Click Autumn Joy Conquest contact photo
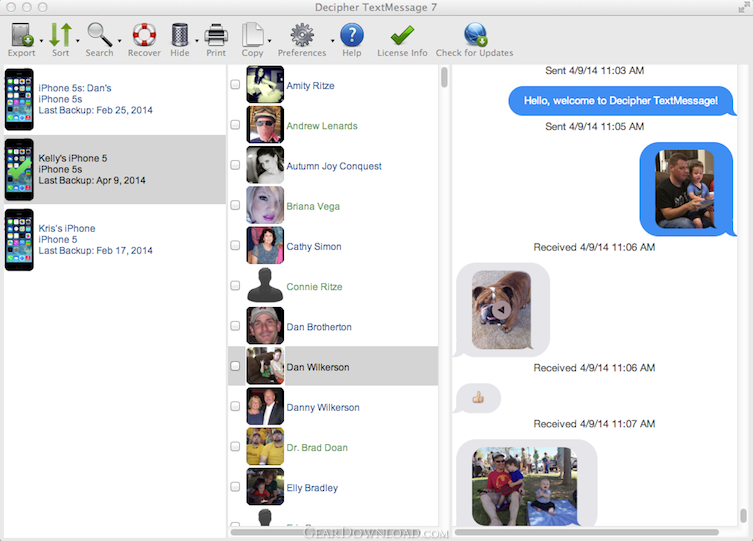 click(x=265, y=165)
